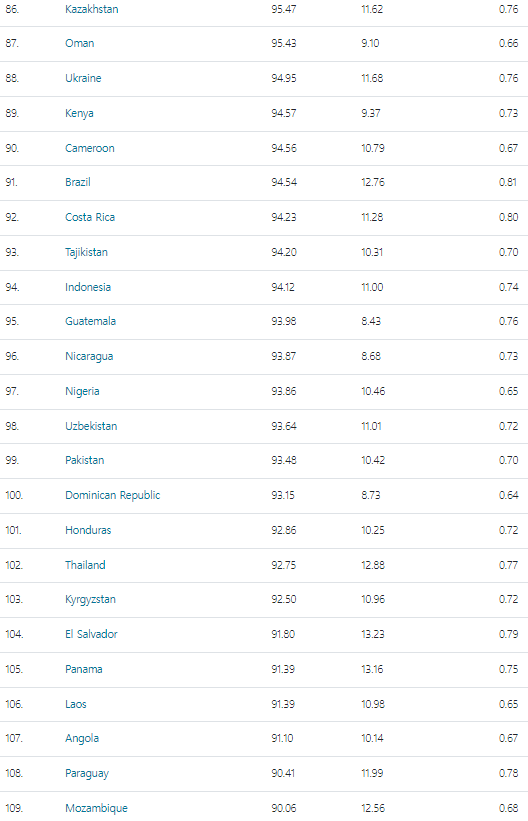
Task: Click the Pakistan link
Action: click(85, 460)
